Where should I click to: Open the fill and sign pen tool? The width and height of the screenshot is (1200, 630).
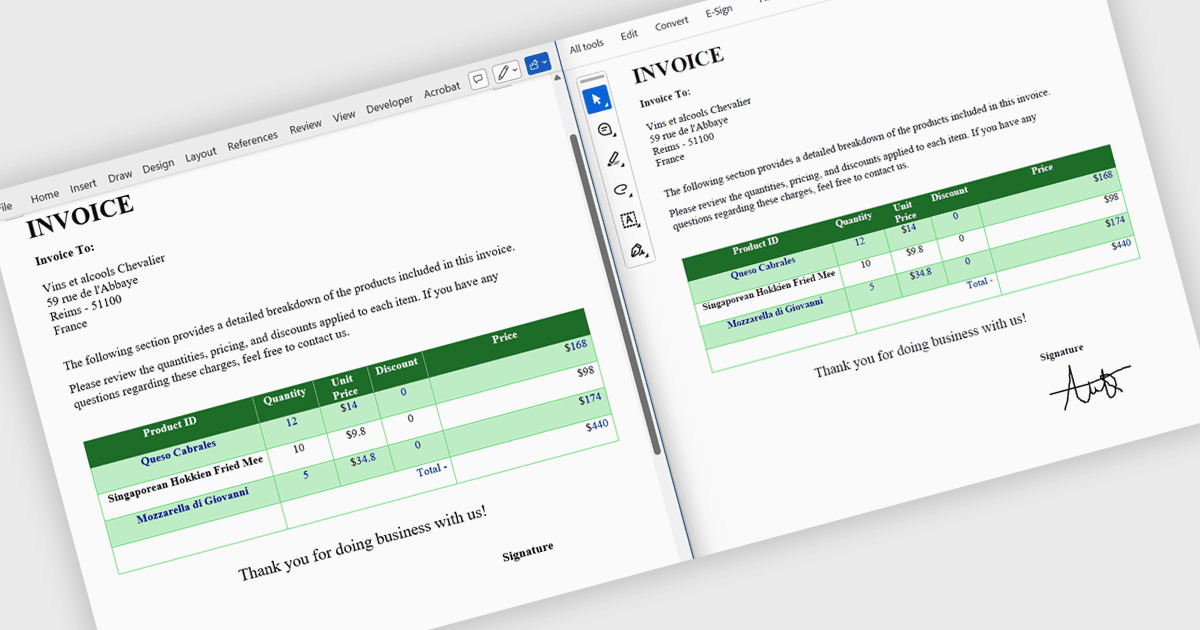click(637, 250)
